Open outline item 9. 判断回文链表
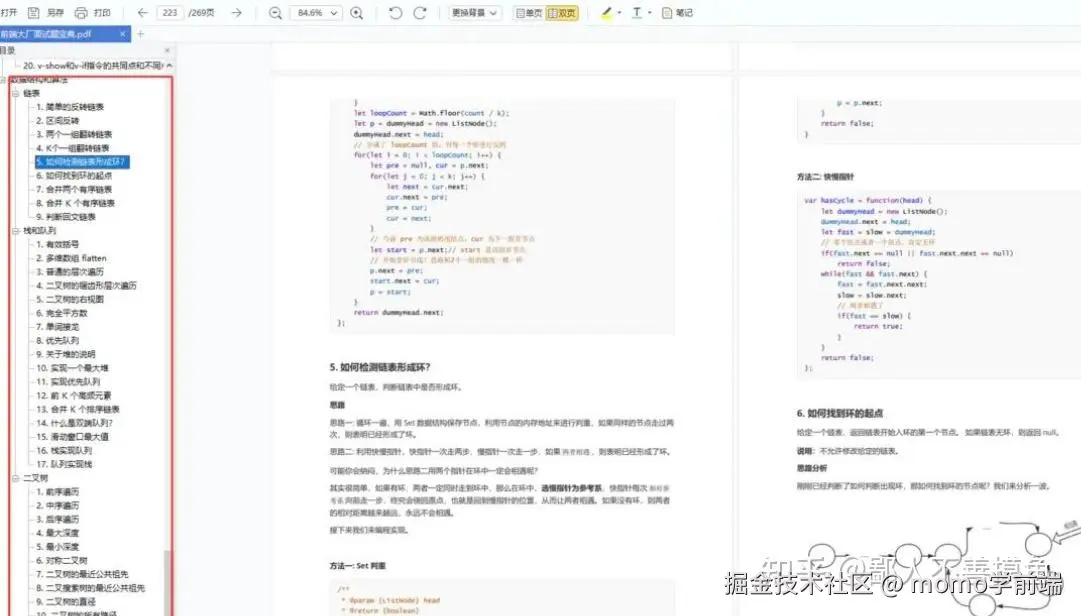The height and width of the screenshot is (616, 1081). (x=65, y=217)
